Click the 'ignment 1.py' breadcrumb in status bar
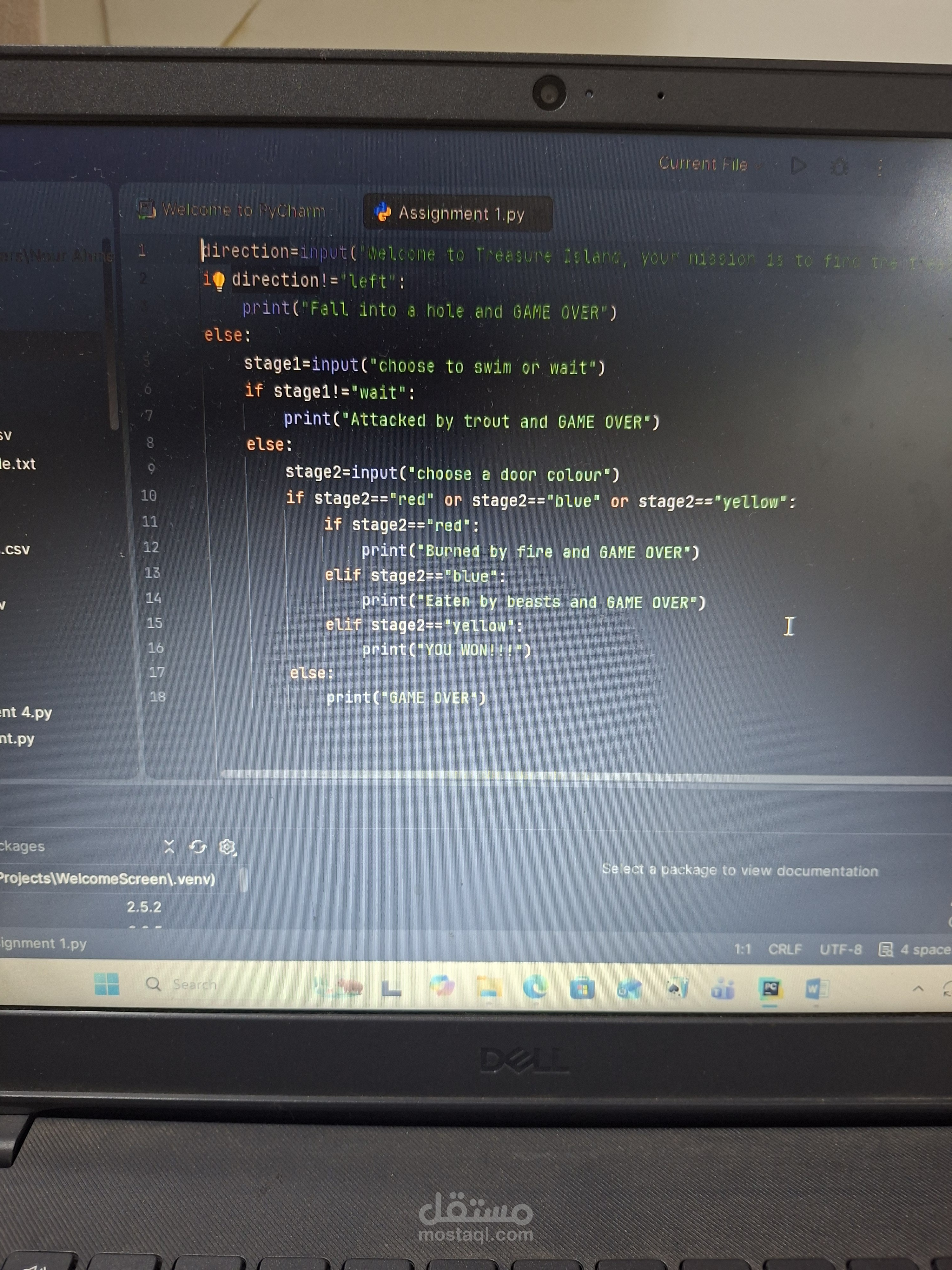 pyautogui.click(x=43, y=943)
